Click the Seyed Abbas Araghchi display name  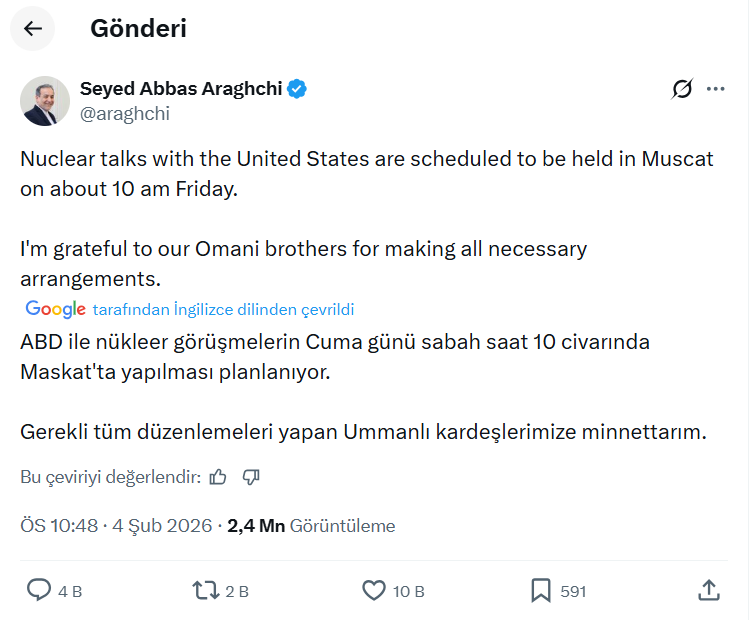pyautogui.click(x=181, y=89)
